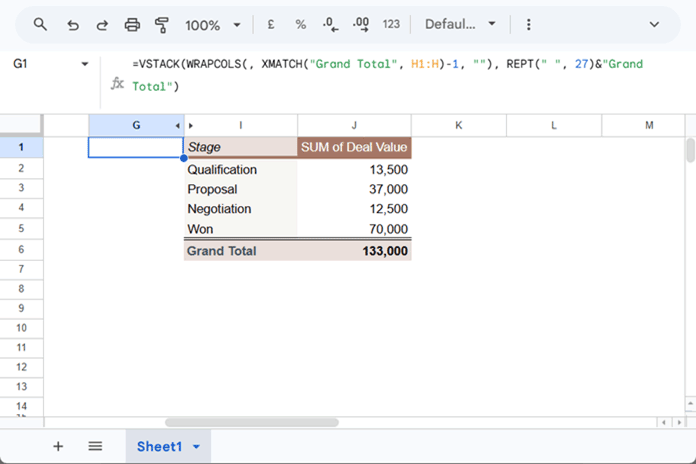Screen dimensions: 696x464
Task: Select cell G1
Action: tap(136, 147)
